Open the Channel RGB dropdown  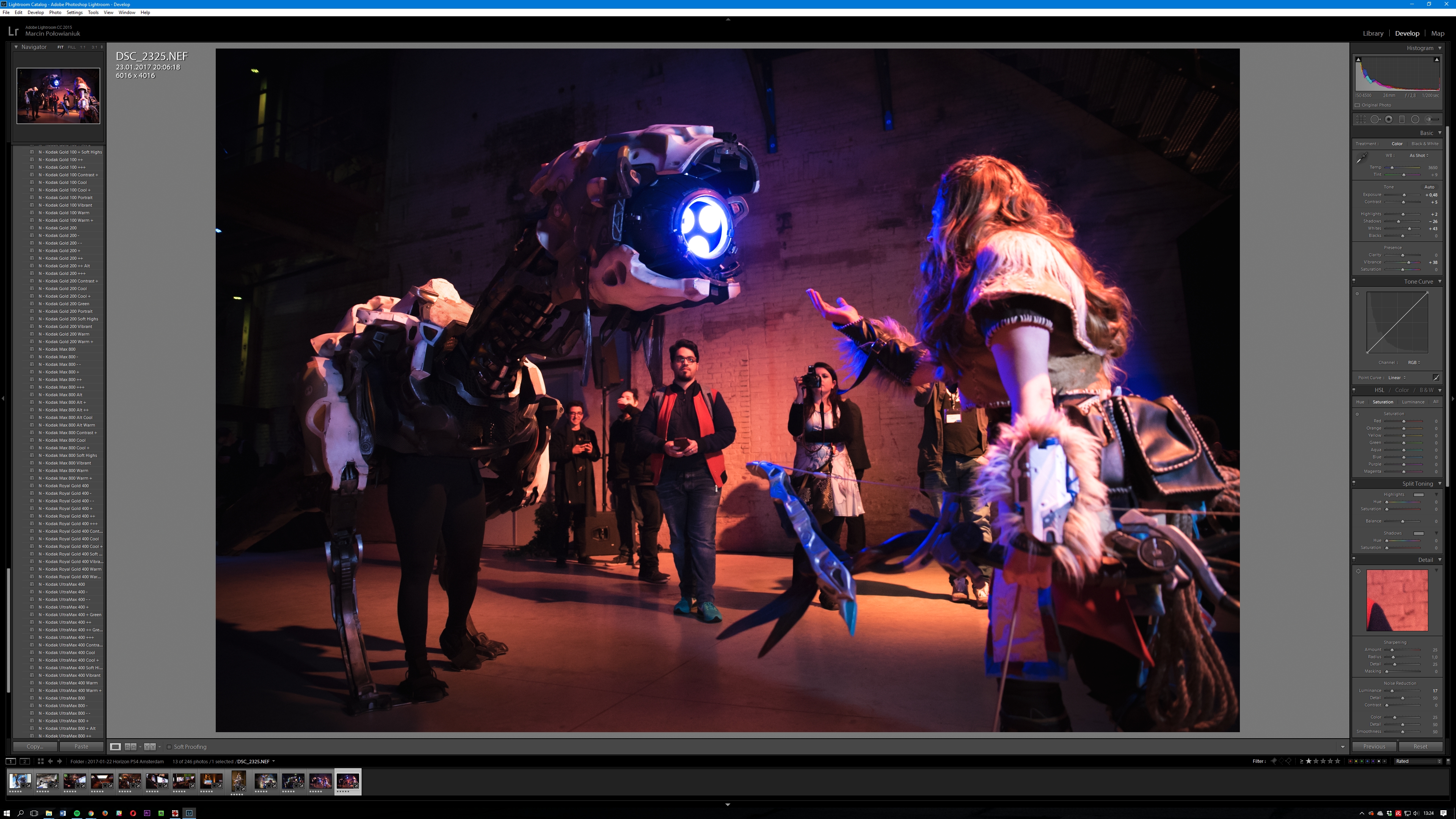pos(1414,362)
